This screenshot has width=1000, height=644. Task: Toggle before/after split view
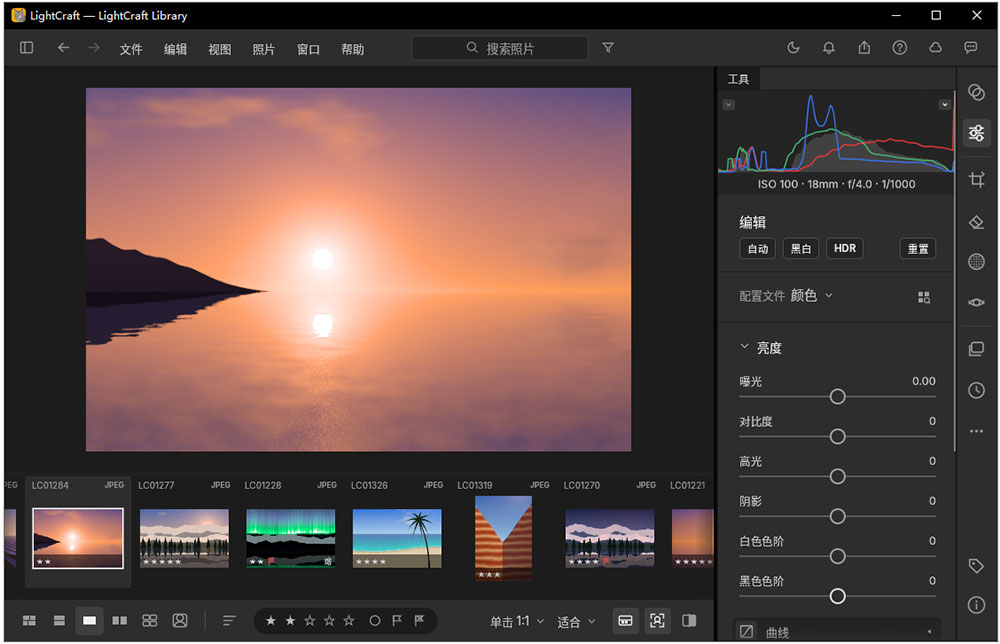click(689, 620)
